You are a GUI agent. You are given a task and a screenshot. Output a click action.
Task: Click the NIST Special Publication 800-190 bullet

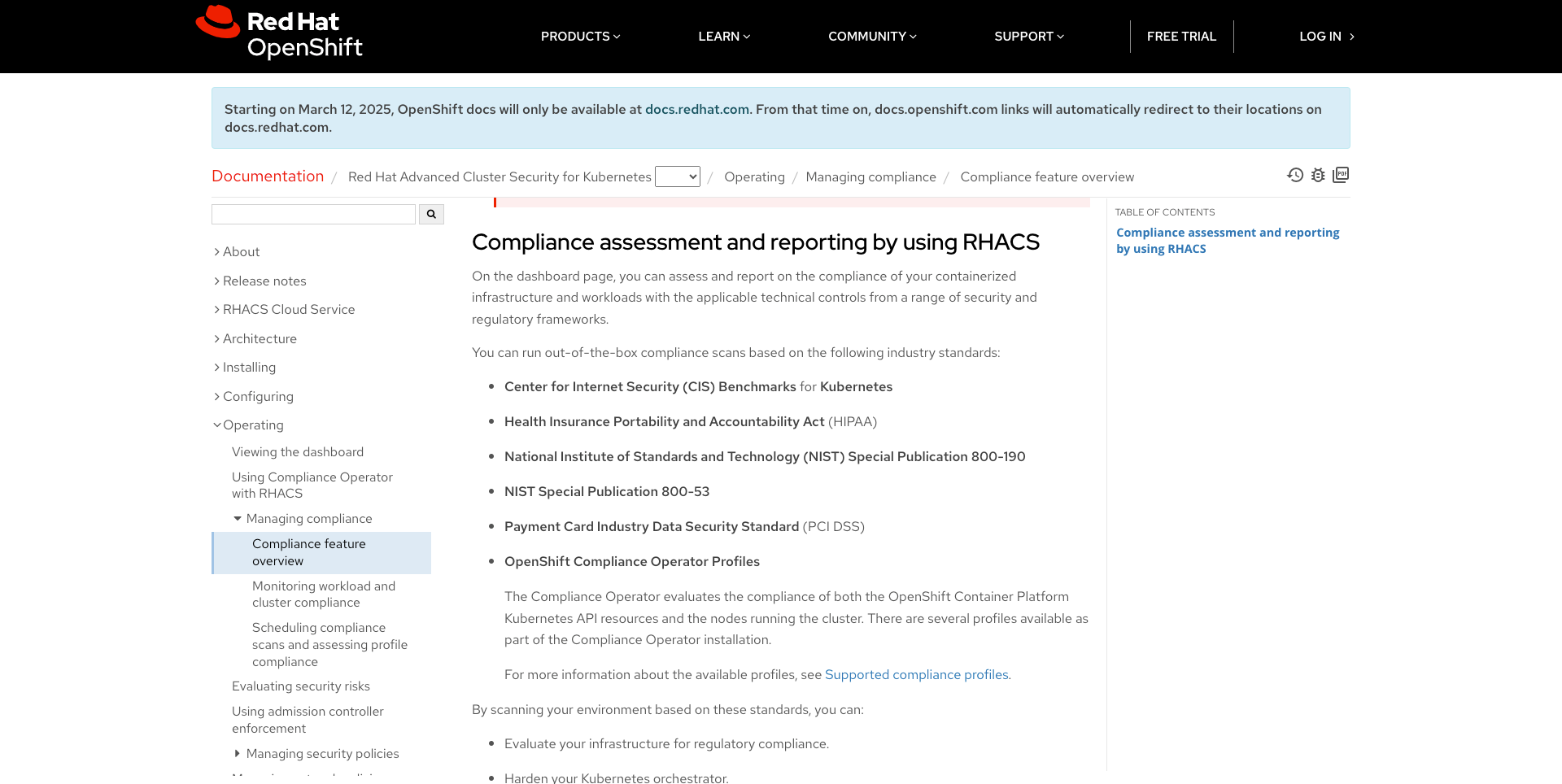pos(765,457)
